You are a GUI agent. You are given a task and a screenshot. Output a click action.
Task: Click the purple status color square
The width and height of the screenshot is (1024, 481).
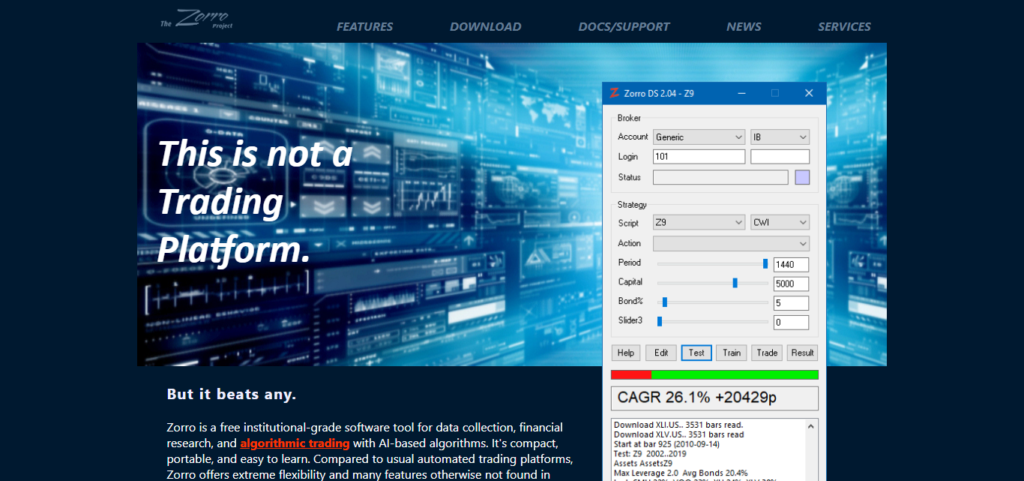click(x=801, y=178)
